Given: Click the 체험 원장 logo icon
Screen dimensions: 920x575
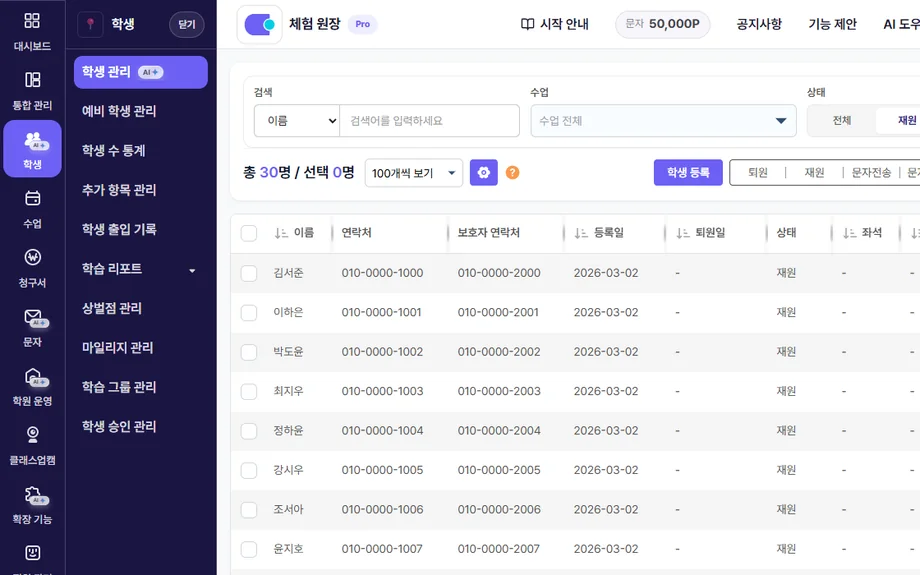Looking at the screenshot, I should (x=259, y=24).
